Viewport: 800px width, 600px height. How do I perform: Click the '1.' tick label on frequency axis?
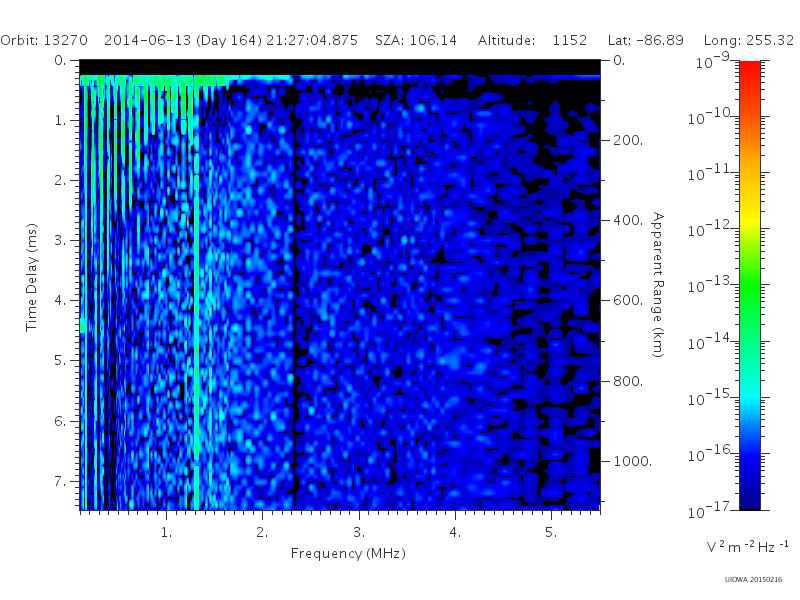coord(166,533)
